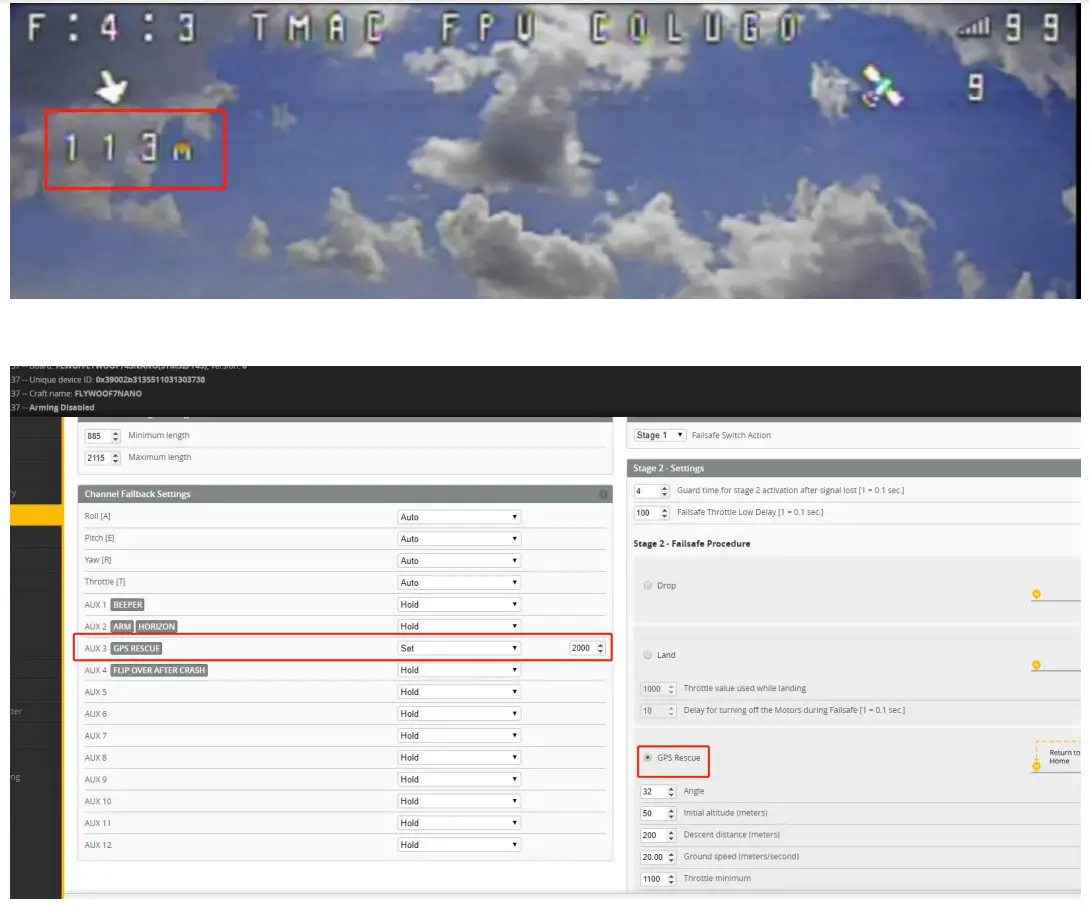Click the FLIP OVER AFTER CRASH tag
Image resolution: width=1089 pixels, height=906 pixels.
(159, 670)
